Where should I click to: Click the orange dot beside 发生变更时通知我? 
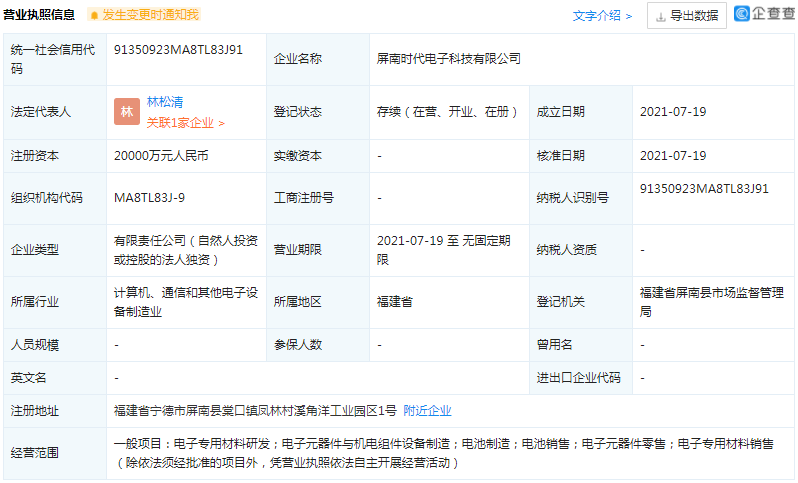94,15
